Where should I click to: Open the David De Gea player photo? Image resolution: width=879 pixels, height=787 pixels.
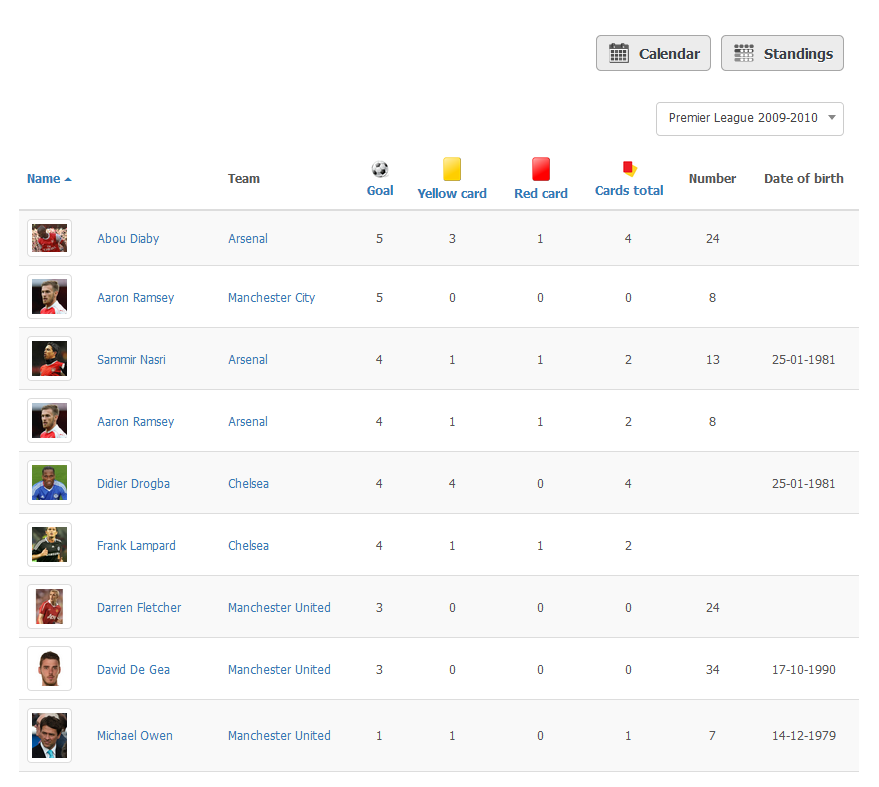(49, 669)
